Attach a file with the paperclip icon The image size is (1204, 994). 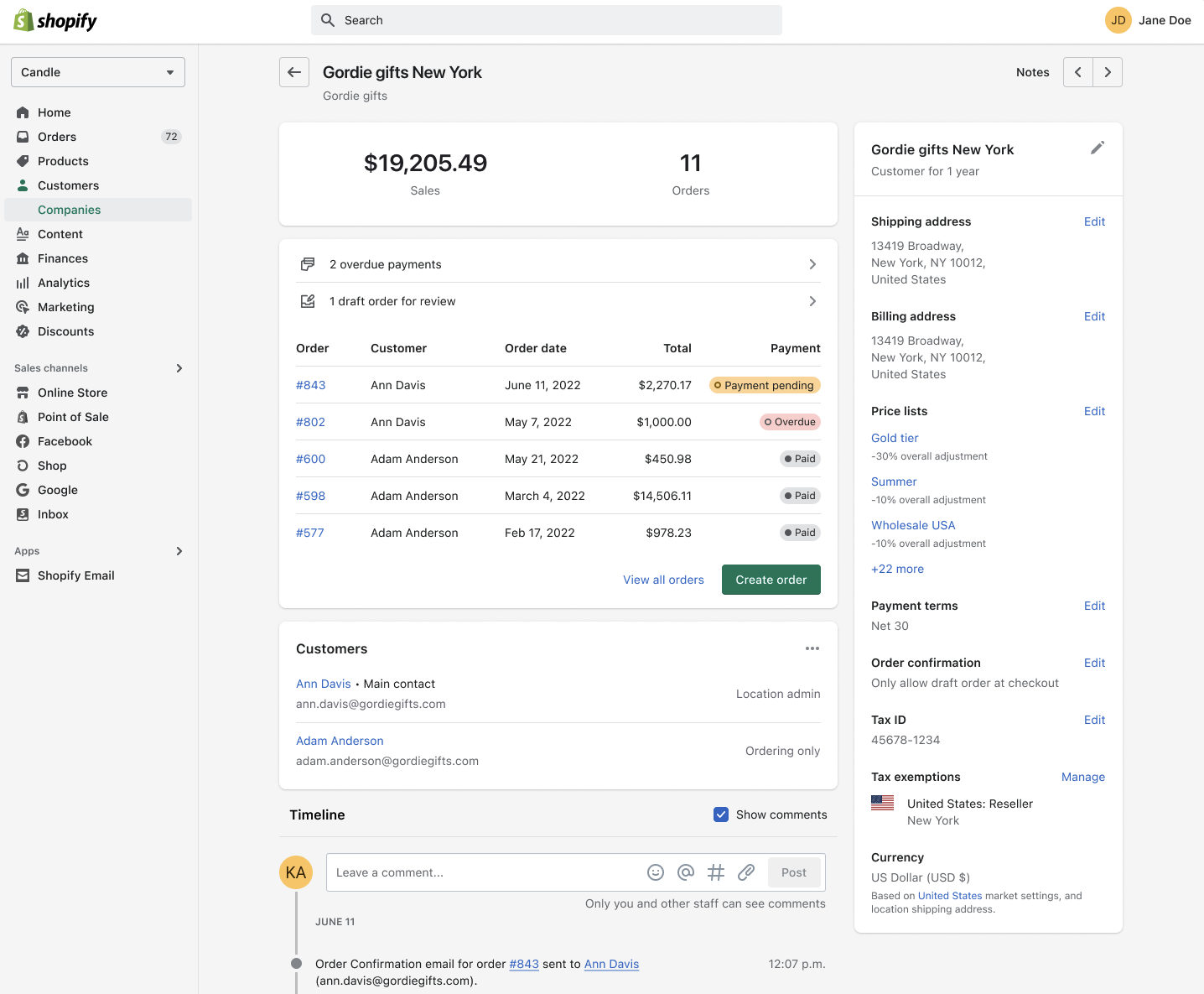(746, 872)
